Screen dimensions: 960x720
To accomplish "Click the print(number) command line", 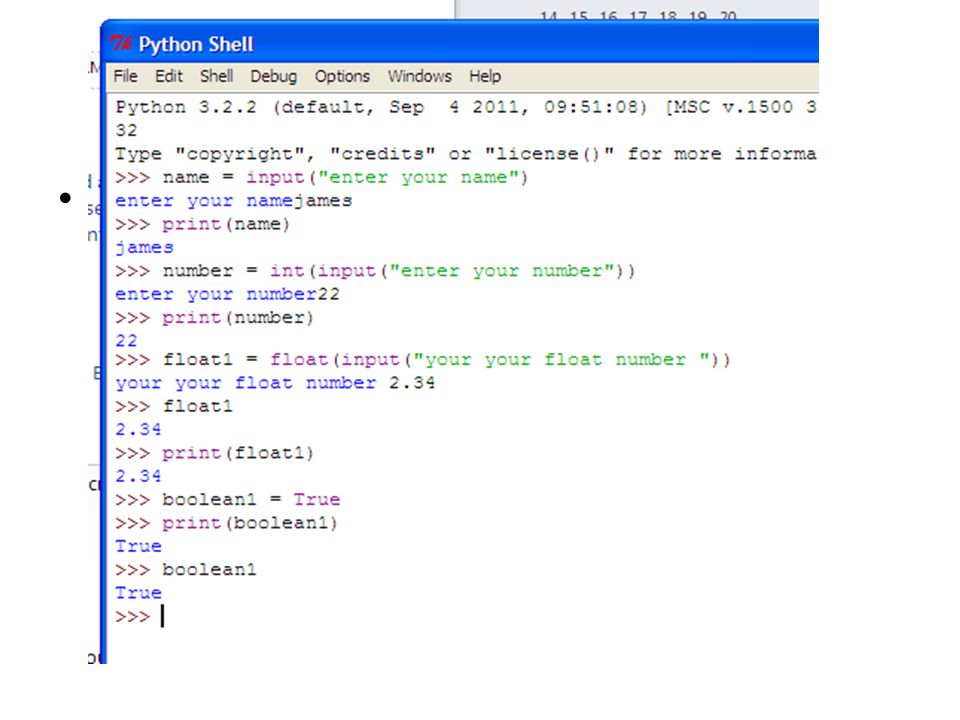I will [x=214, y=318].
